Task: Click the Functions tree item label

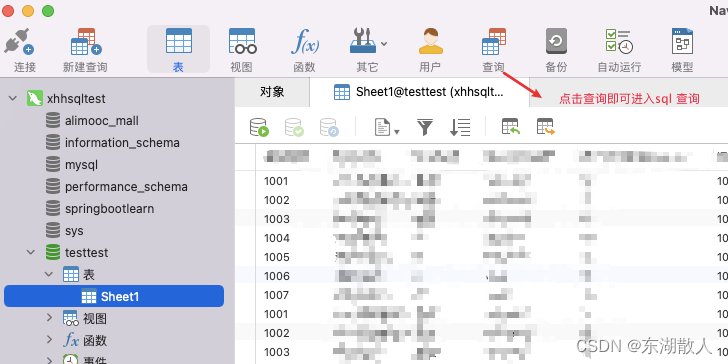Action: point(95,340)
